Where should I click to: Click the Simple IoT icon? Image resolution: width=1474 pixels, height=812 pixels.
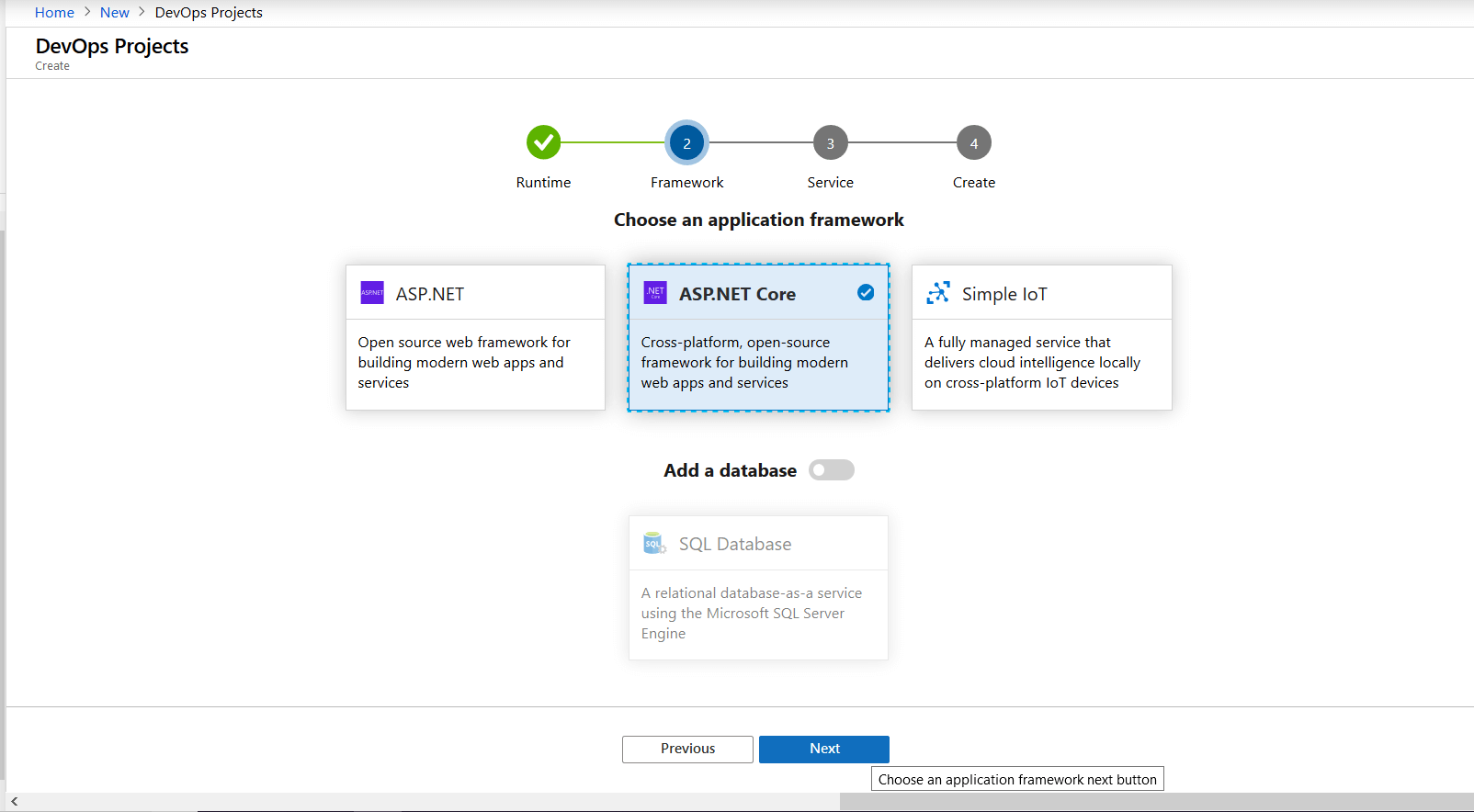[938, 293]
